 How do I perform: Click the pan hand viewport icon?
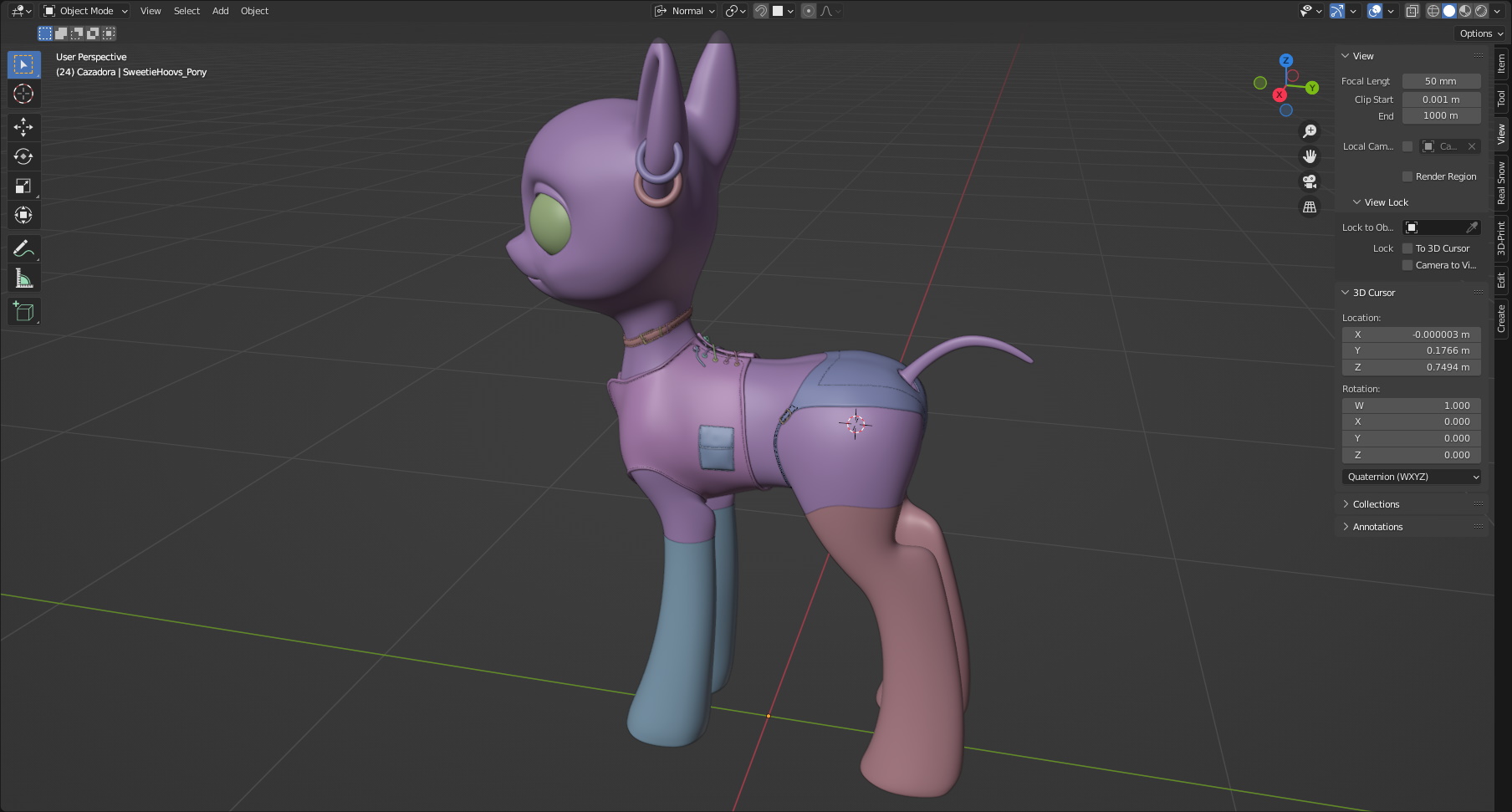coord(1310,156)
